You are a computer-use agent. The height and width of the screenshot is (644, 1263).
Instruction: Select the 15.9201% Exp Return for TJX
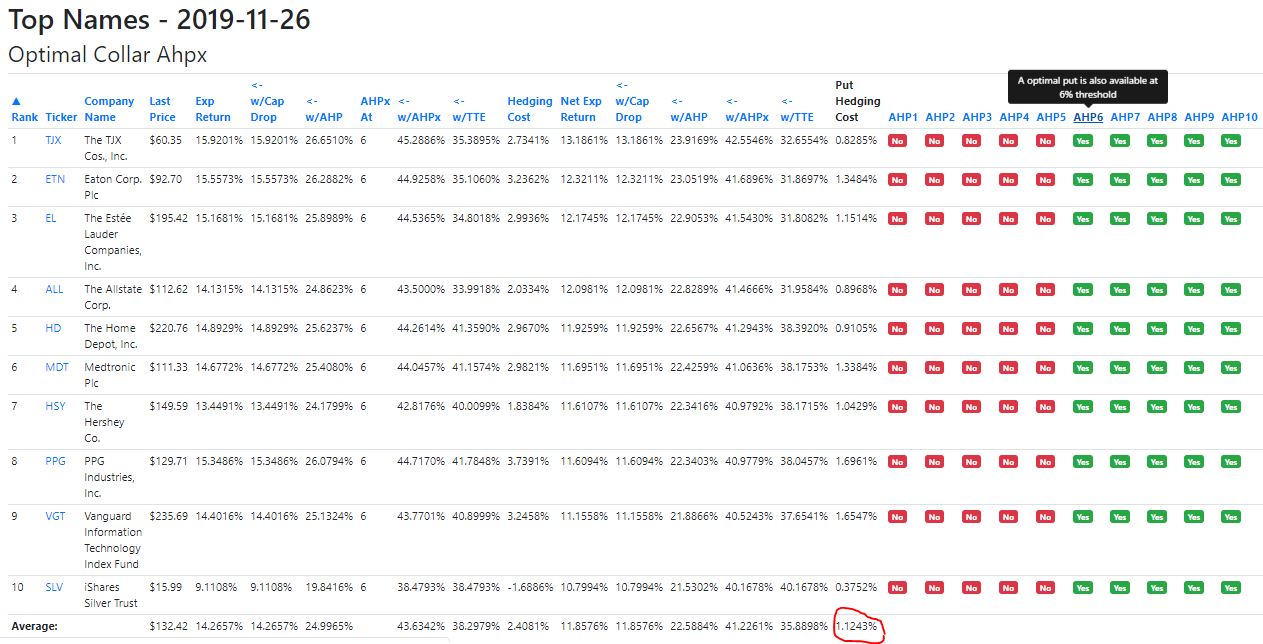point(218,140)
